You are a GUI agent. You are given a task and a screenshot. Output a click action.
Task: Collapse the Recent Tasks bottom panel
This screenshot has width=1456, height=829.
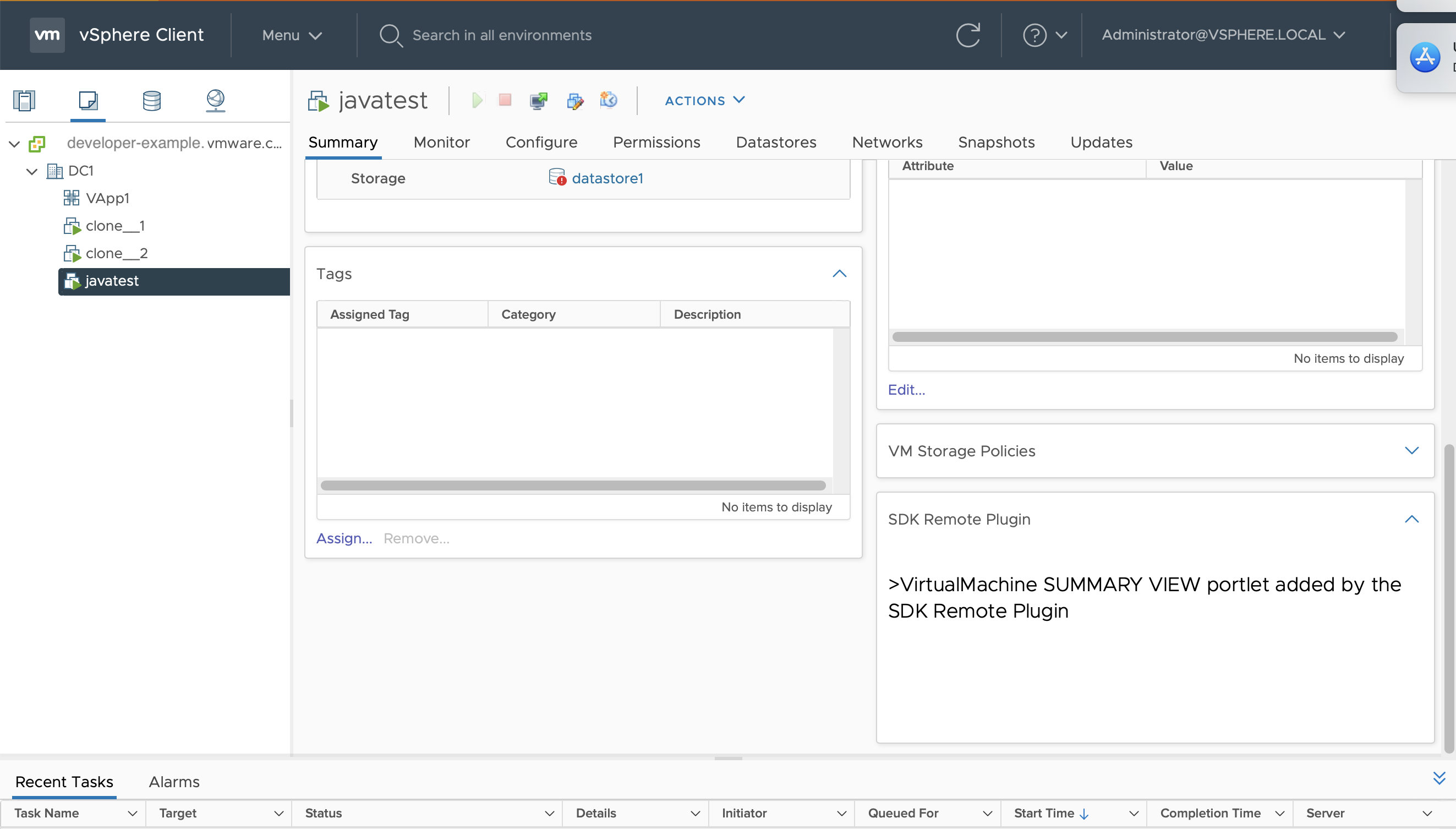pyautogui.click(x=1439, y=778)
